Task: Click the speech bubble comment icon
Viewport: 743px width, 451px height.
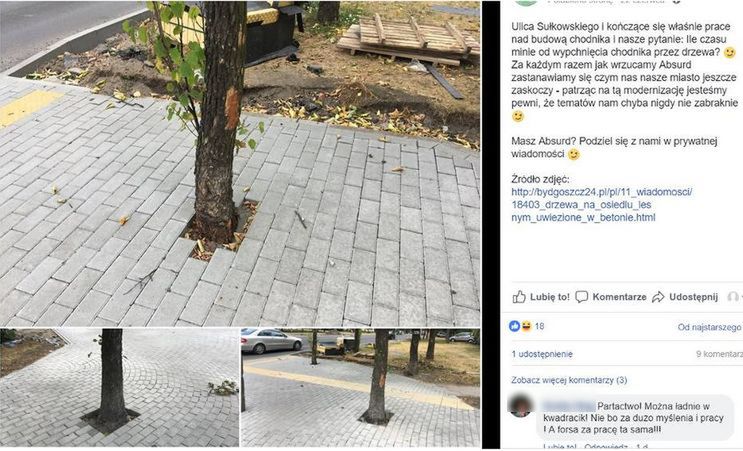Action: [x=581, y=297]
